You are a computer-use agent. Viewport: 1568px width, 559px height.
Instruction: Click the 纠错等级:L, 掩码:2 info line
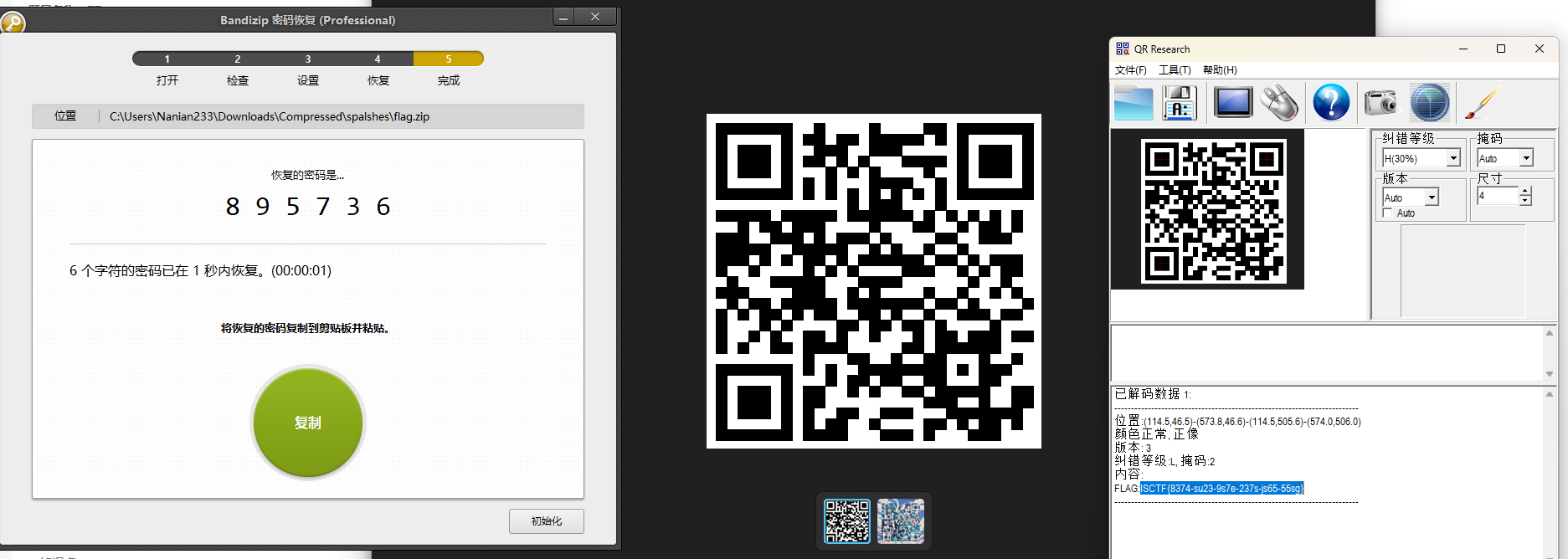click(1164, 461)
